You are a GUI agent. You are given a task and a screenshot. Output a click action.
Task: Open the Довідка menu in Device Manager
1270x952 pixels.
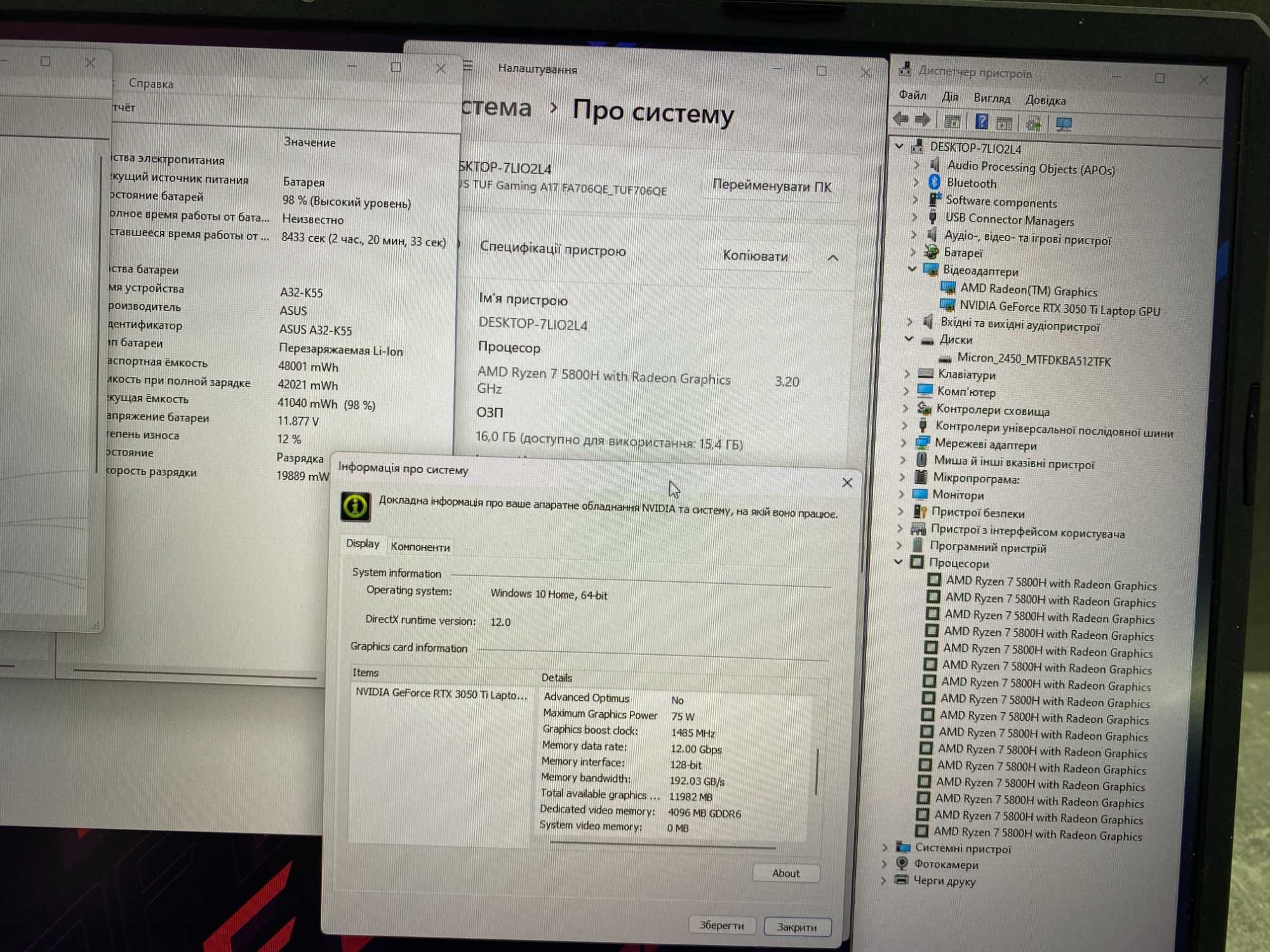coord(1045,100)
